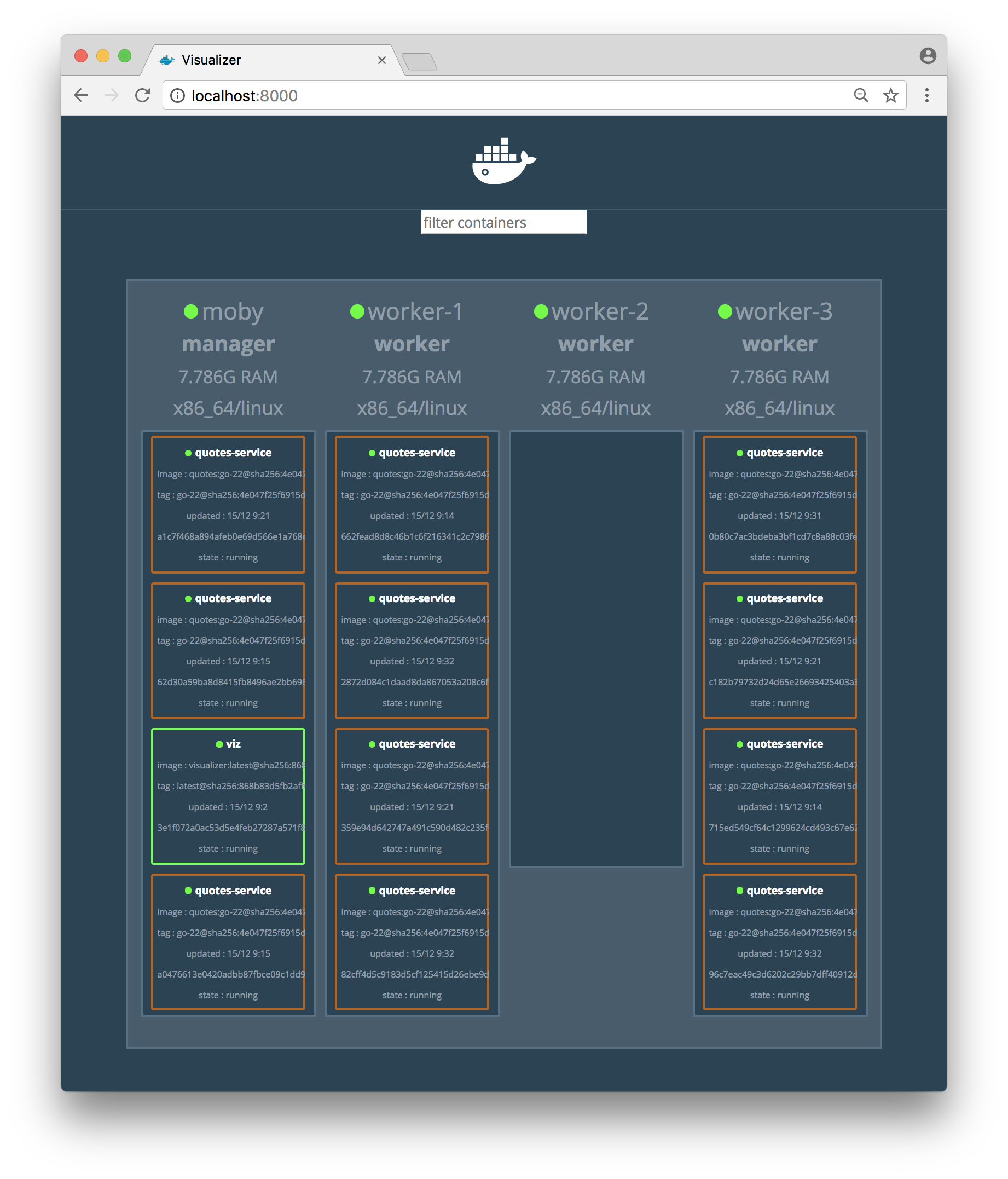Viewport: 1008px width, 1179px height.
Task: Click the browser reload button
Action: 142,95
